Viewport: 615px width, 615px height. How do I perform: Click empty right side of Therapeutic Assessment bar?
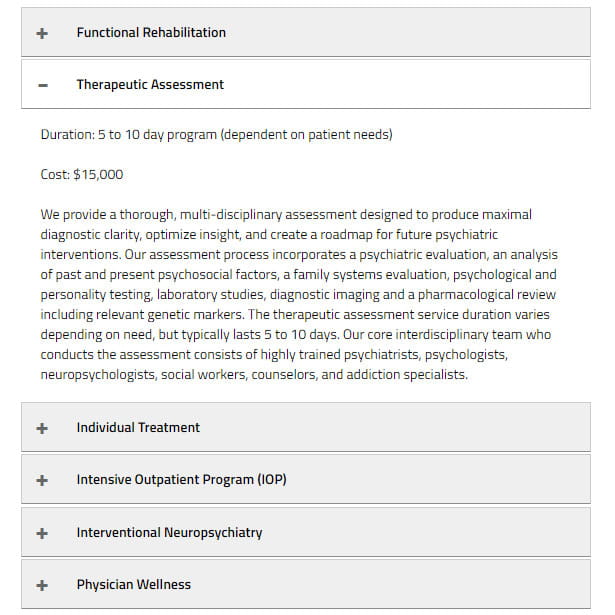(450, 85)
